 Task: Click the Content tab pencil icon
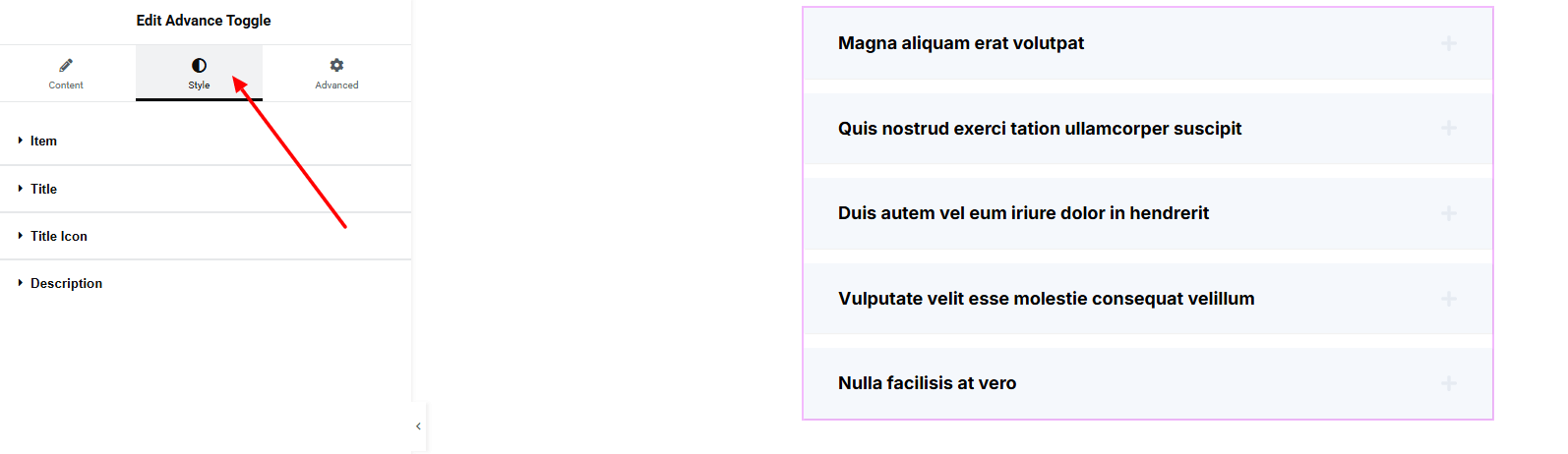[66, 65]
